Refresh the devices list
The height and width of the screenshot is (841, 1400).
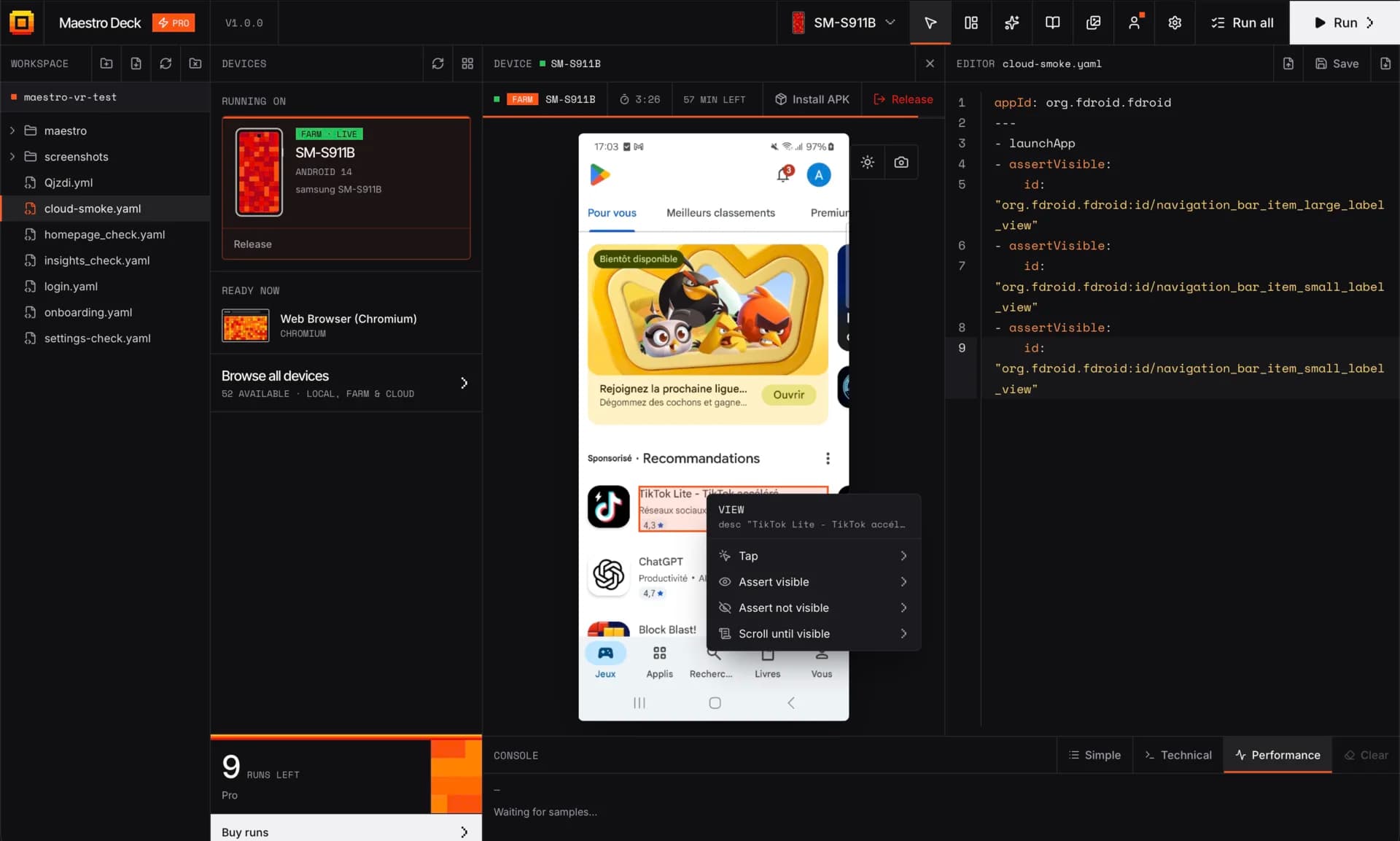pos(437,63)
